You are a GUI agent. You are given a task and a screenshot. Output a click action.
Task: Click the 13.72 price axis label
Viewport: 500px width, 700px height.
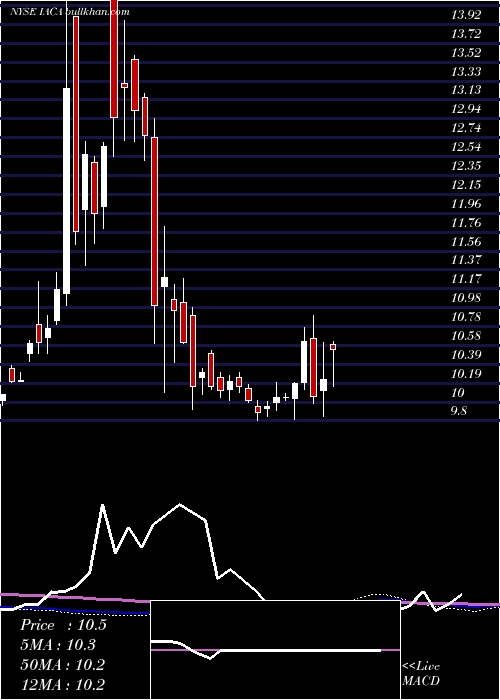click(x=466, y=34)
